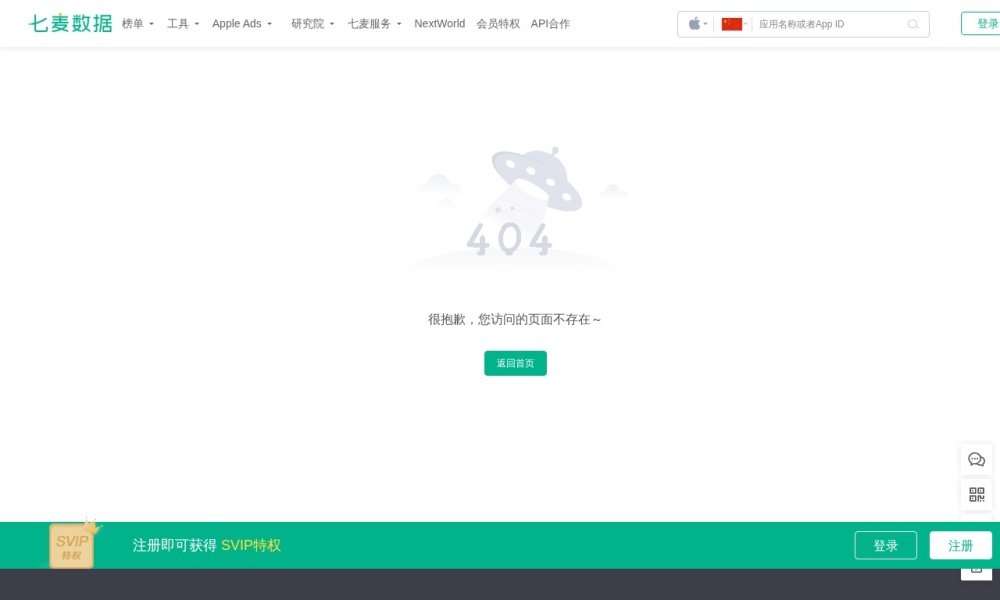Open the 会员特权 menu item
The height and width of the screenshot is (600, 1000).
click(498, 24)
